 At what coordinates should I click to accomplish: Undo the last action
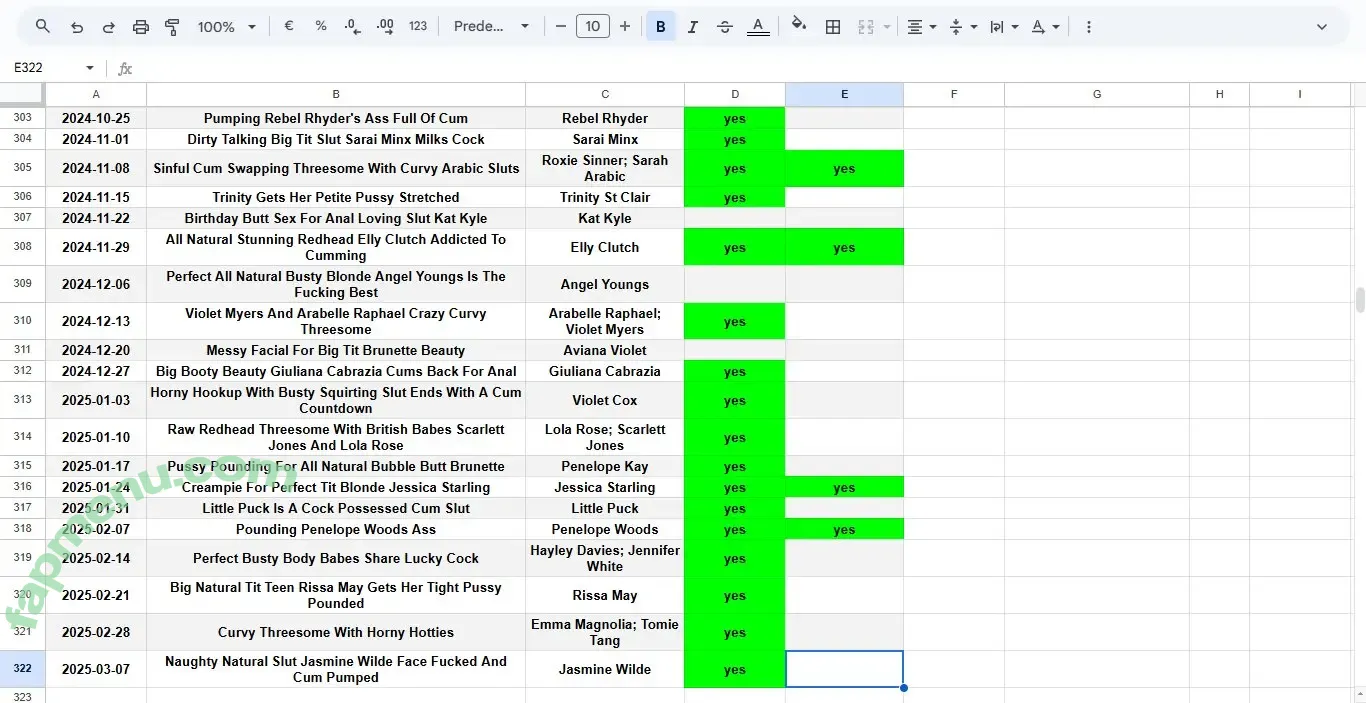(x=77, y=27)
